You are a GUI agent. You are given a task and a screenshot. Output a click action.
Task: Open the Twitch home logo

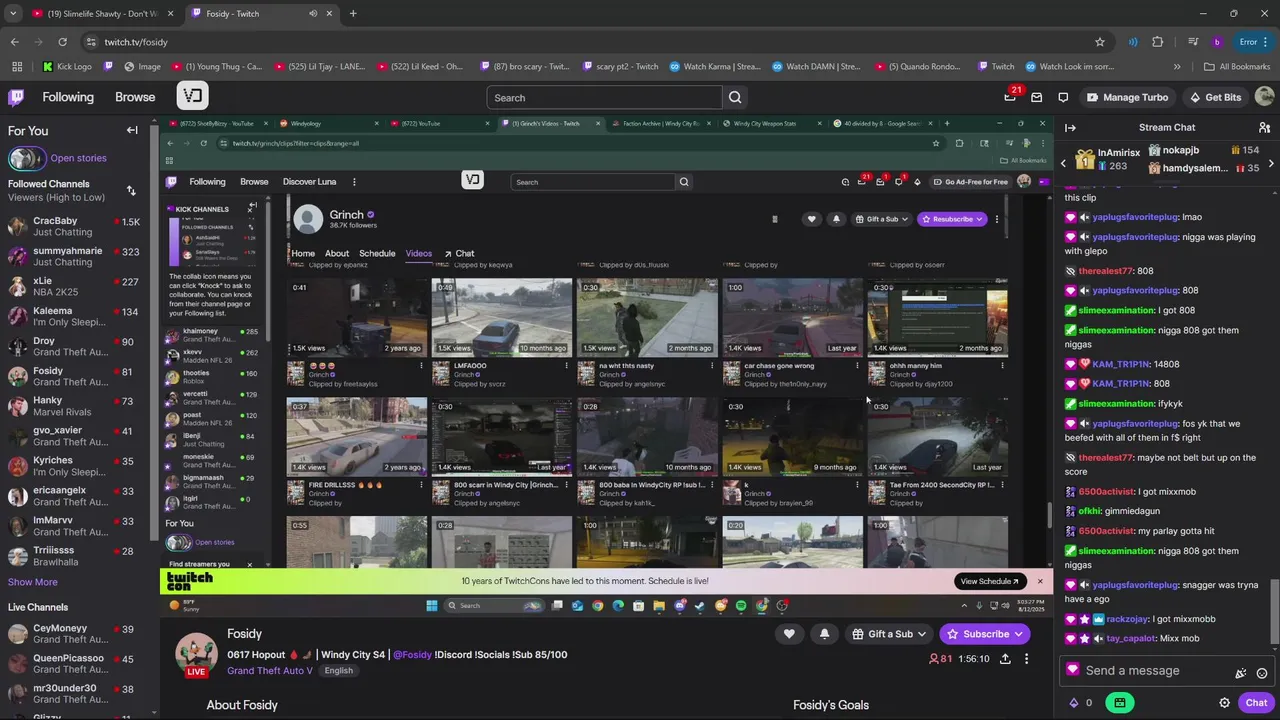(x=16, y=97)
